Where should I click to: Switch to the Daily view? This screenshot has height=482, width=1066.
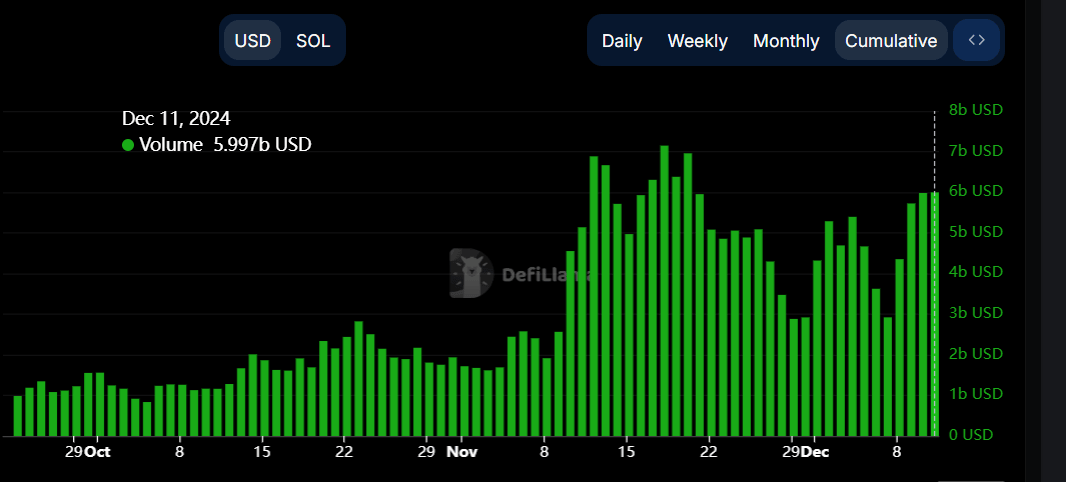tap(622, 41)
